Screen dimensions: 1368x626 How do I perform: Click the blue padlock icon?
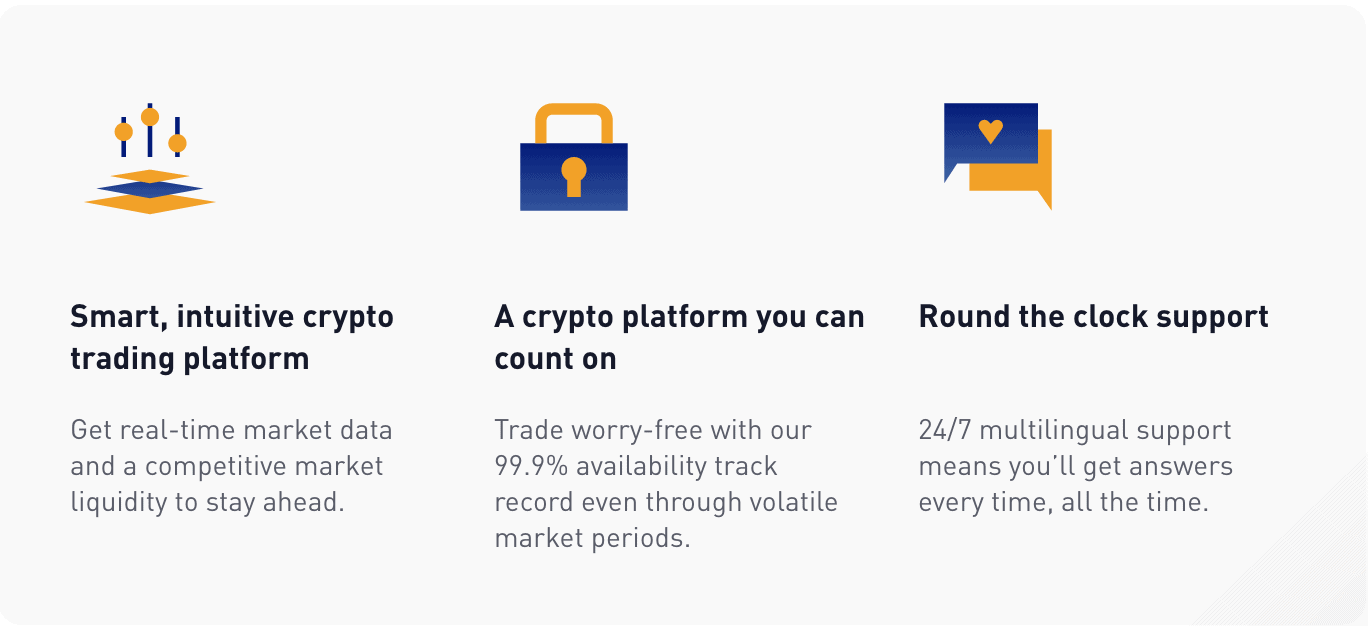[574, 157]
